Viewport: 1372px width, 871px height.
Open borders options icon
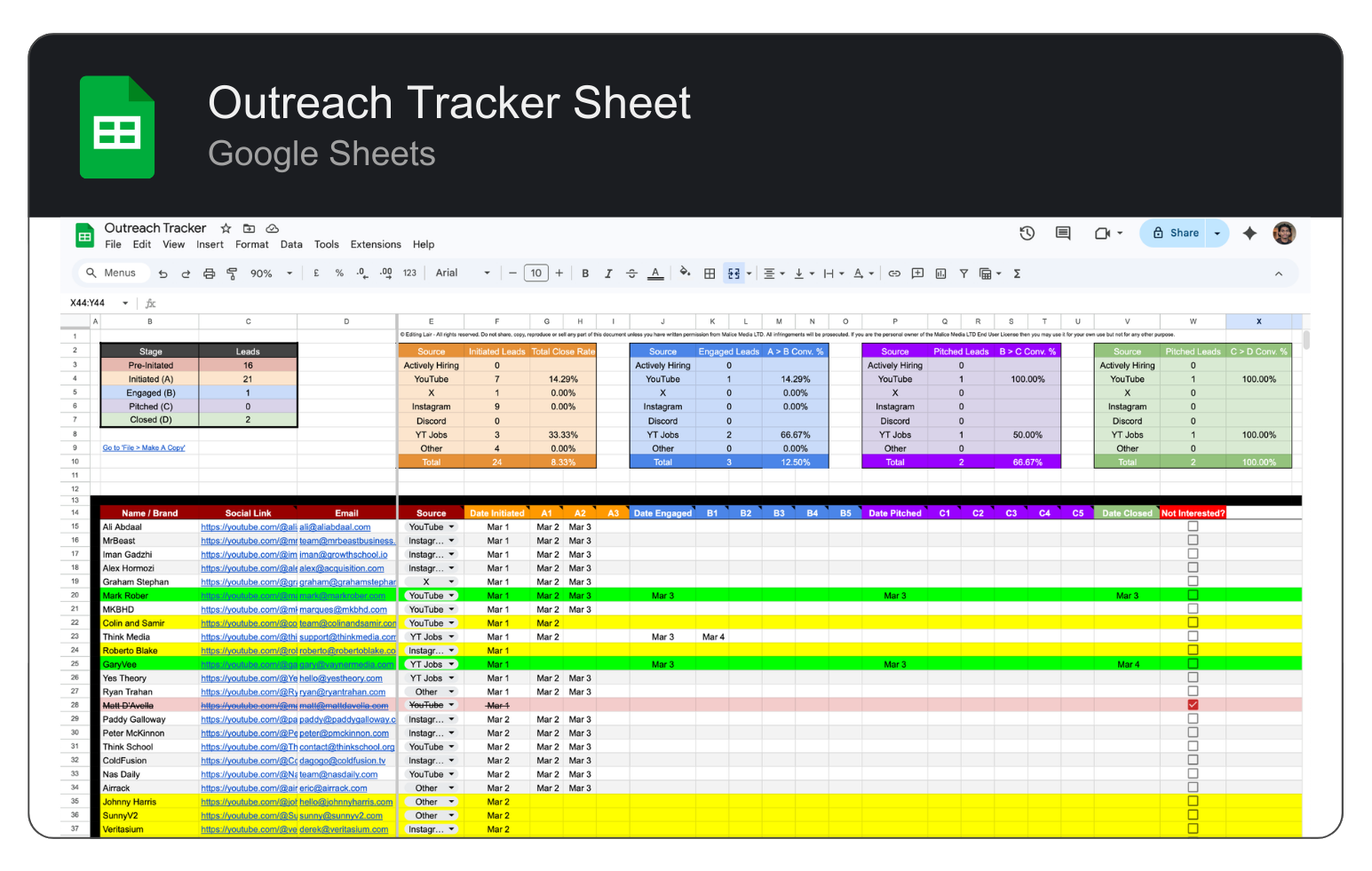[710, 273]
